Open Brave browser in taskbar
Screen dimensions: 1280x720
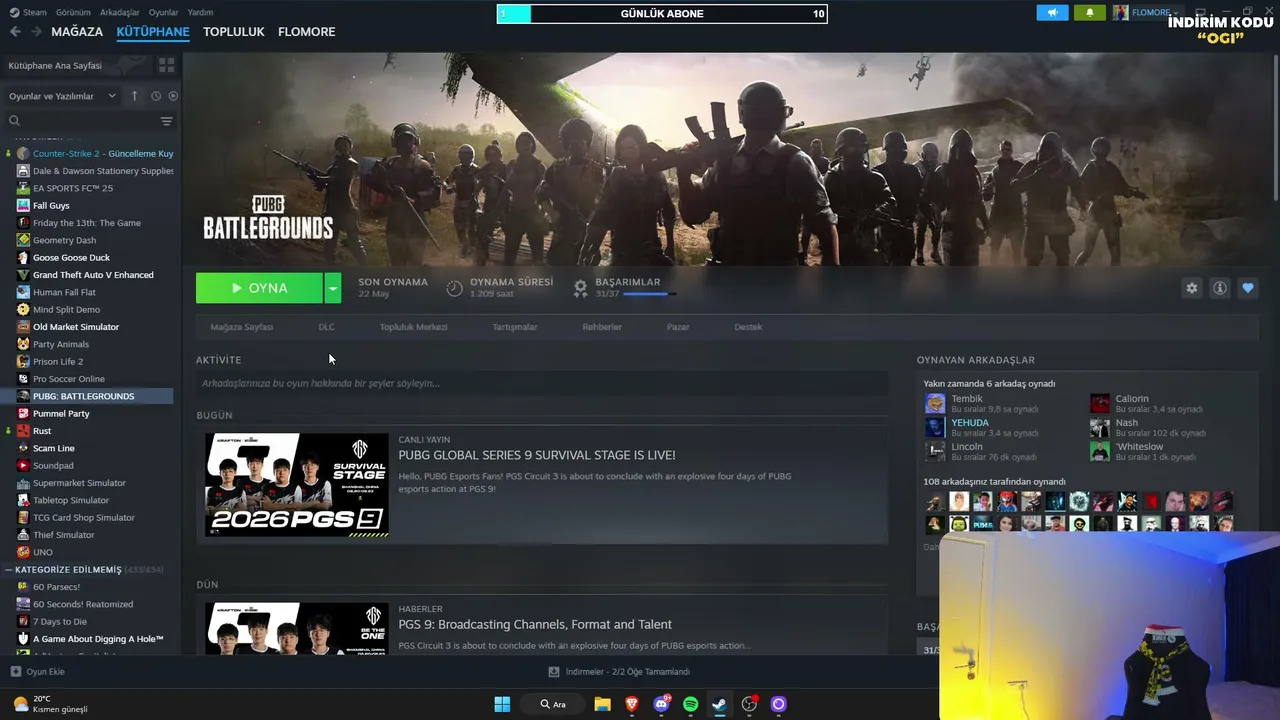click(631, 704)
